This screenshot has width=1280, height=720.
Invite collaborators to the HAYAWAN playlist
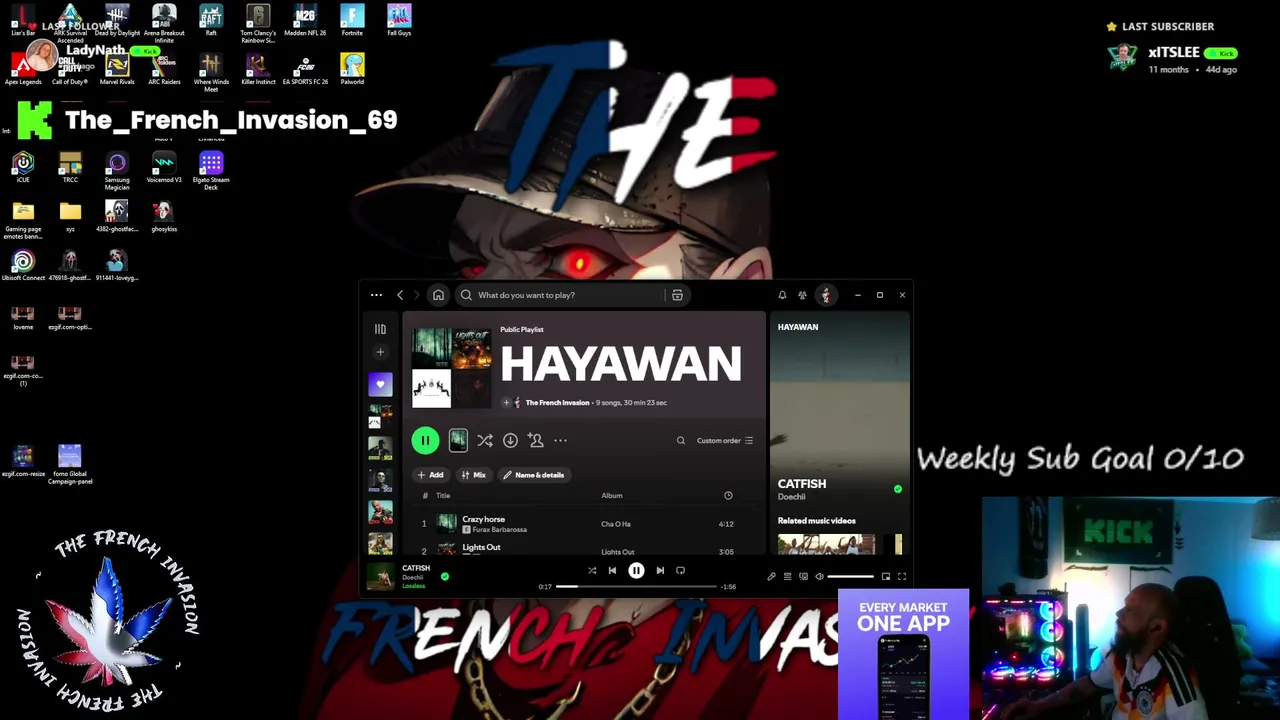click(x=535, y=440)
